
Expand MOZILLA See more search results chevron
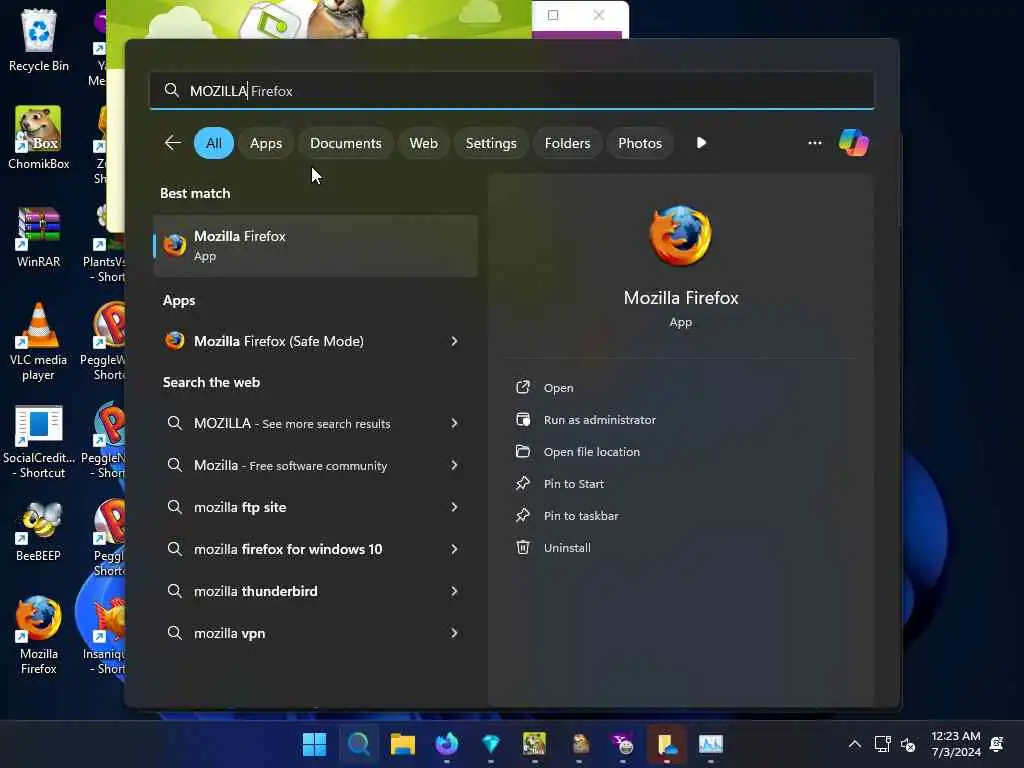pos(454,423)
